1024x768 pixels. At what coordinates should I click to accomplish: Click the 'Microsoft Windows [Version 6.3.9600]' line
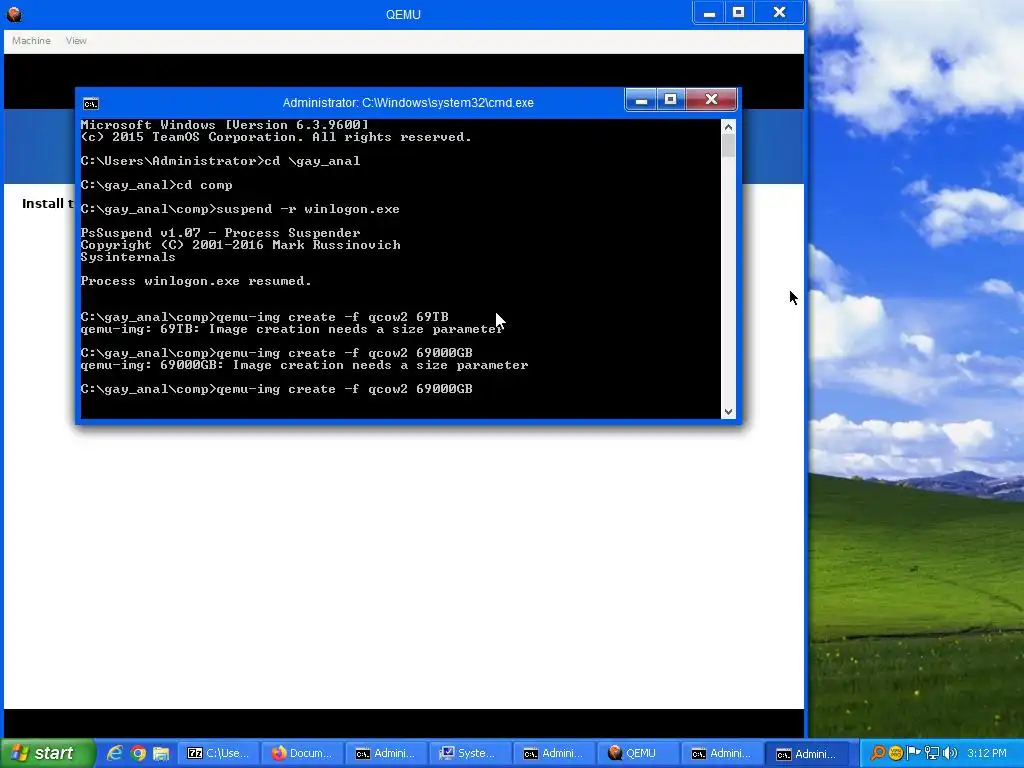point(225,125)
